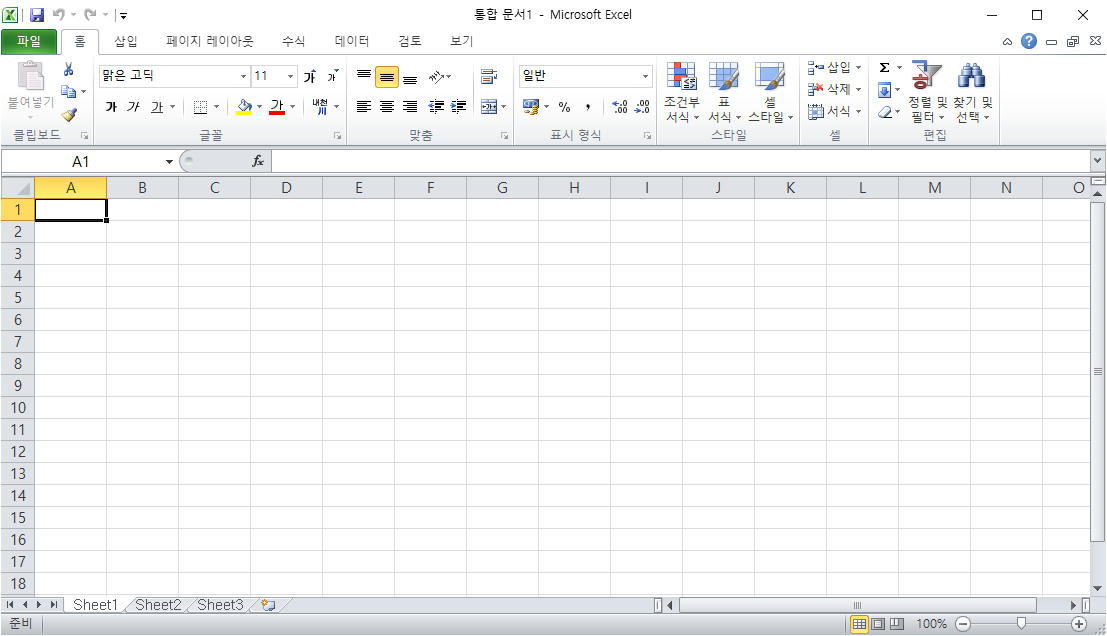Increase font size with the larger 가 icon
The height and width of the screenshot is (636, 1107).
point(310,76)
